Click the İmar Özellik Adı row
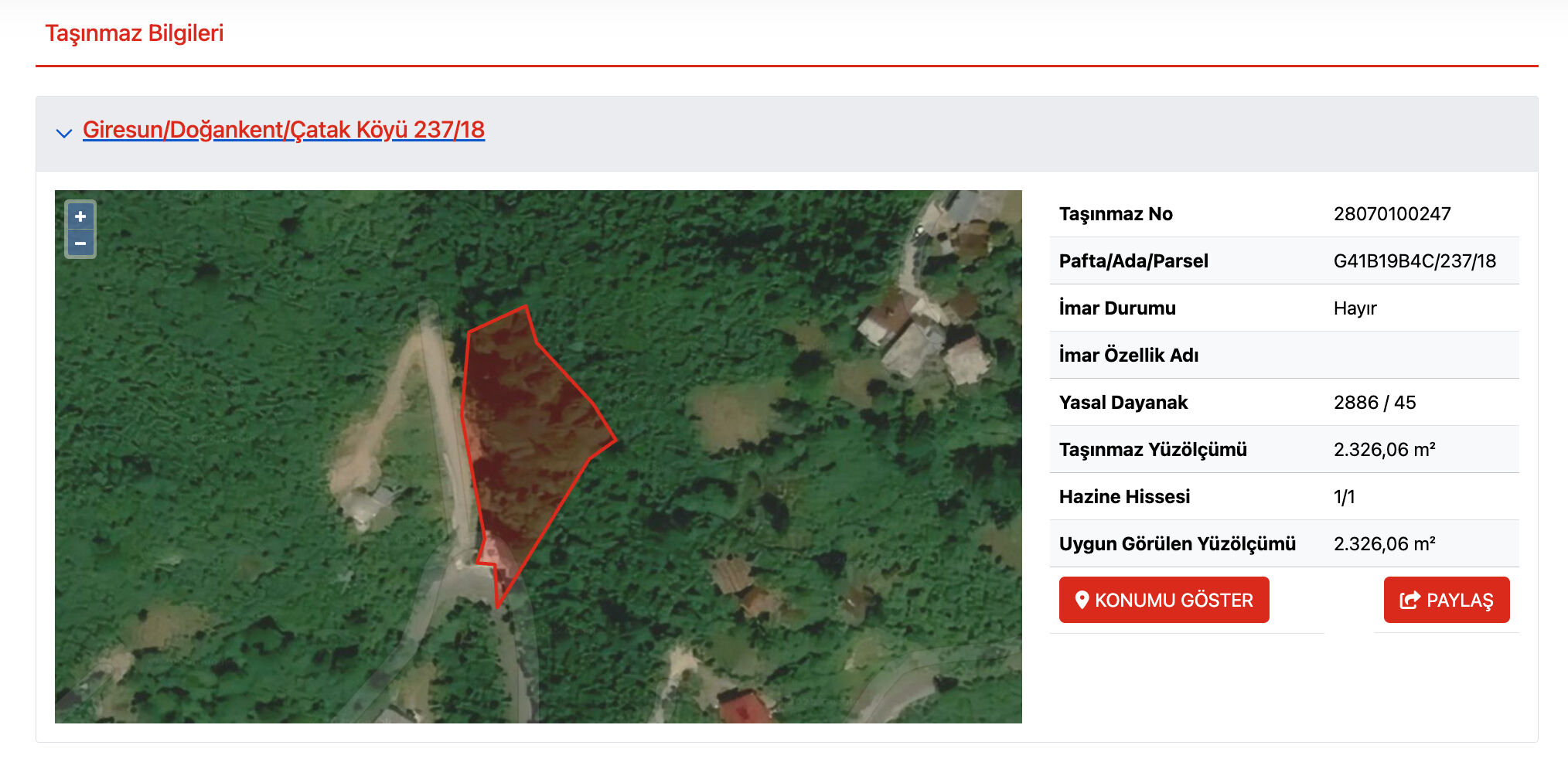The width and height of the screenshot is (1568, 759). [1284, 355]
